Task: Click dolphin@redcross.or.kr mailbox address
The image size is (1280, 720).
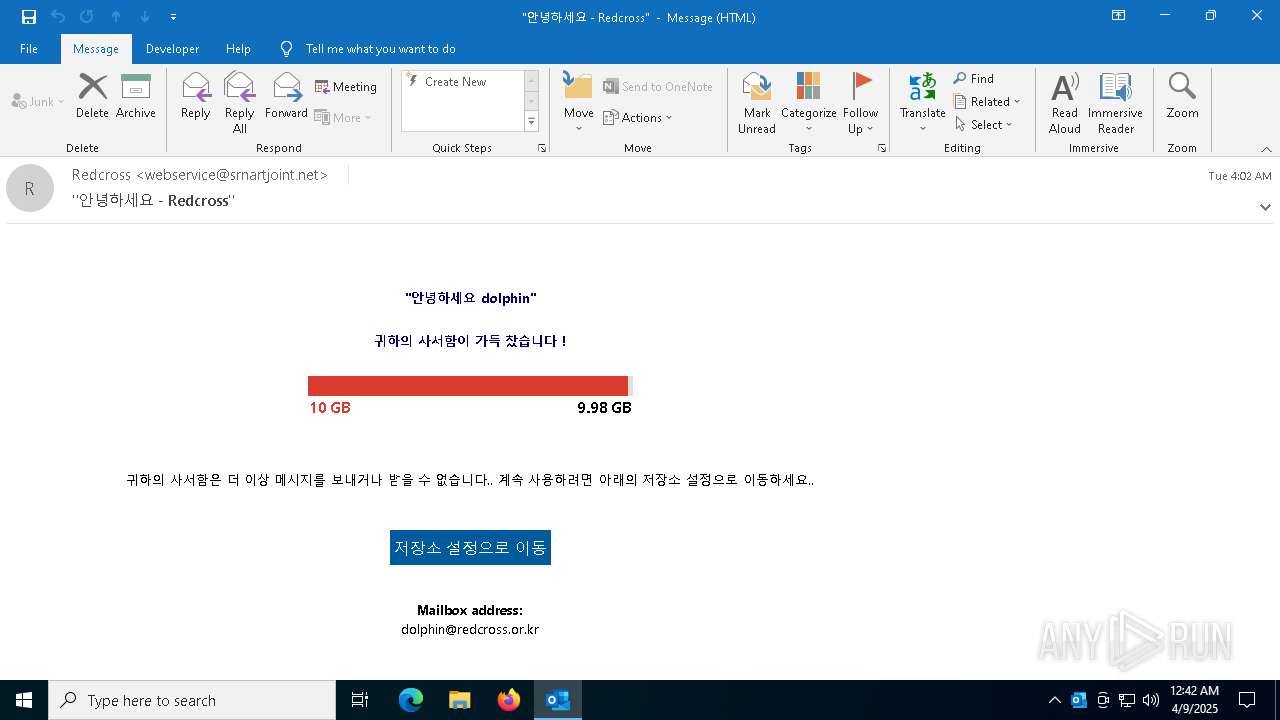Action: (x=470, y=630)
